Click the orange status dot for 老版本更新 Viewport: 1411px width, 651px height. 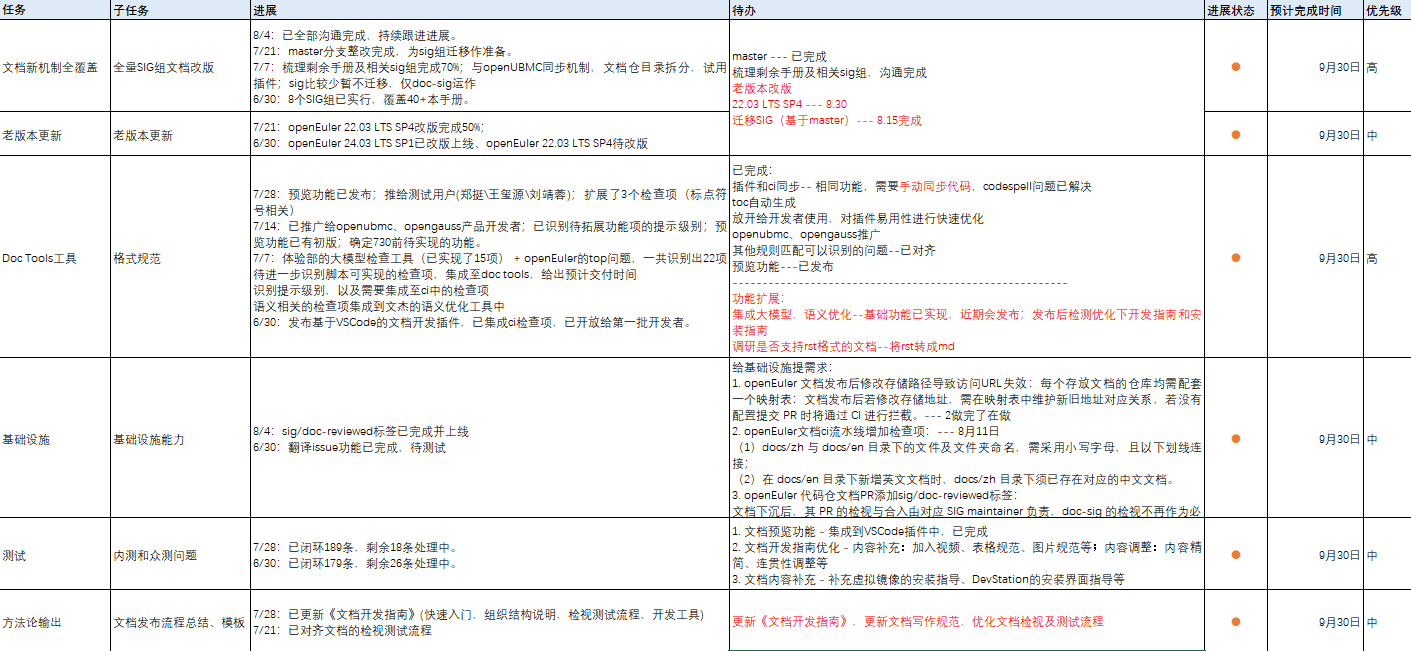coord(1235,135)
